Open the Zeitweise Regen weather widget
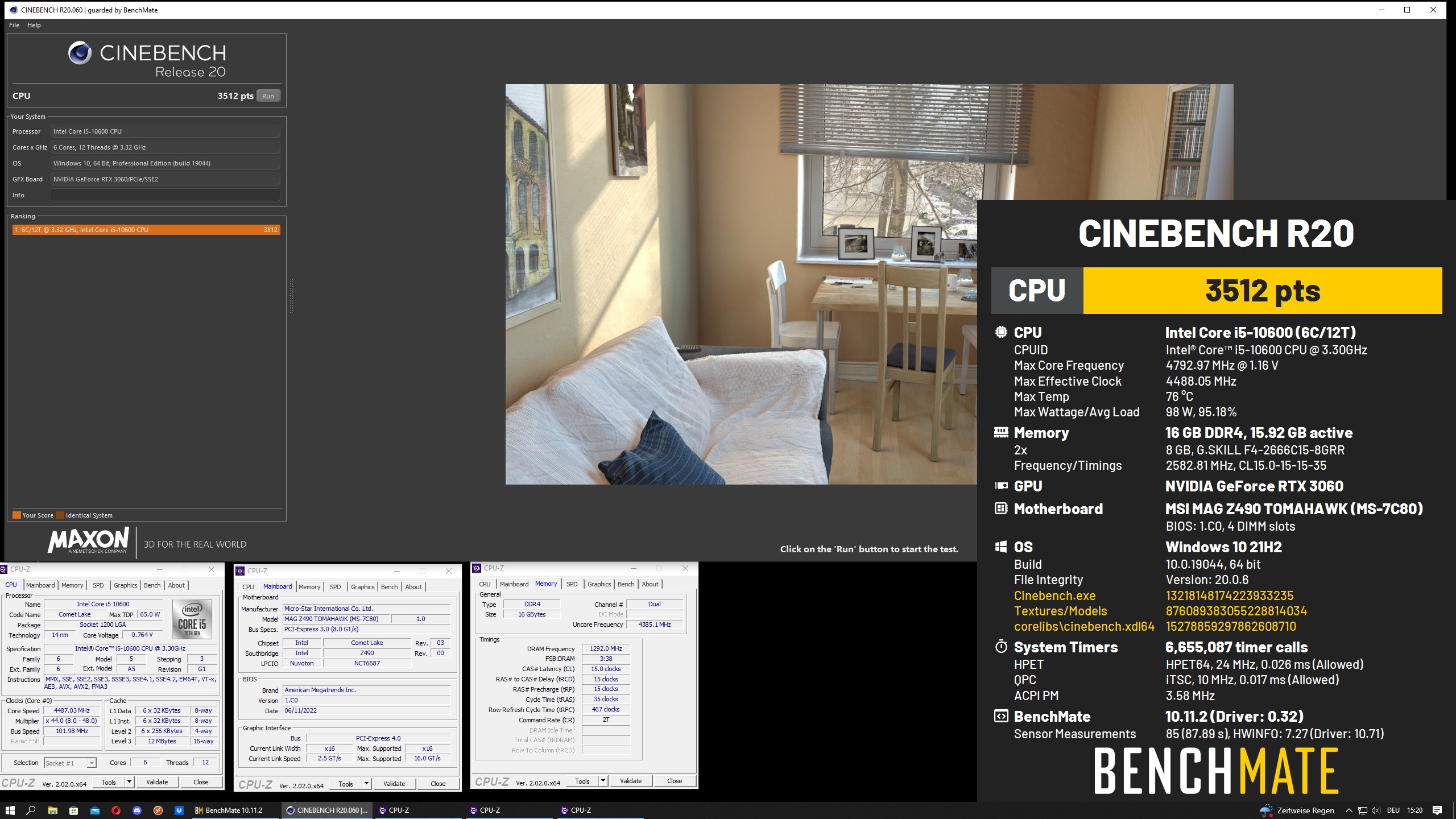 pos(1297,810)
